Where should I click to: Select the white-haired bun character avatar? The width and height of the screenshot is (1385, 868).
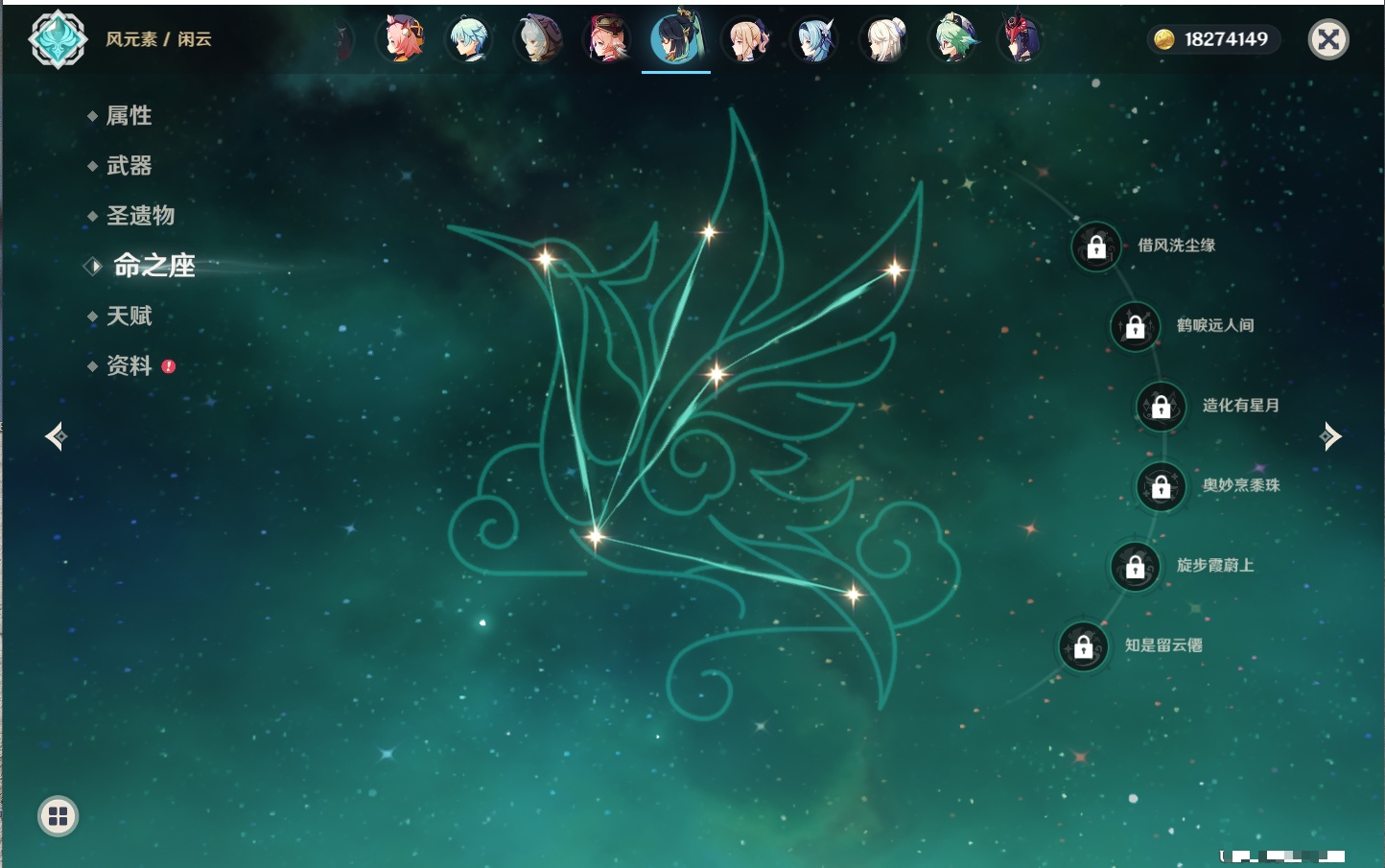tap(884, 39)
